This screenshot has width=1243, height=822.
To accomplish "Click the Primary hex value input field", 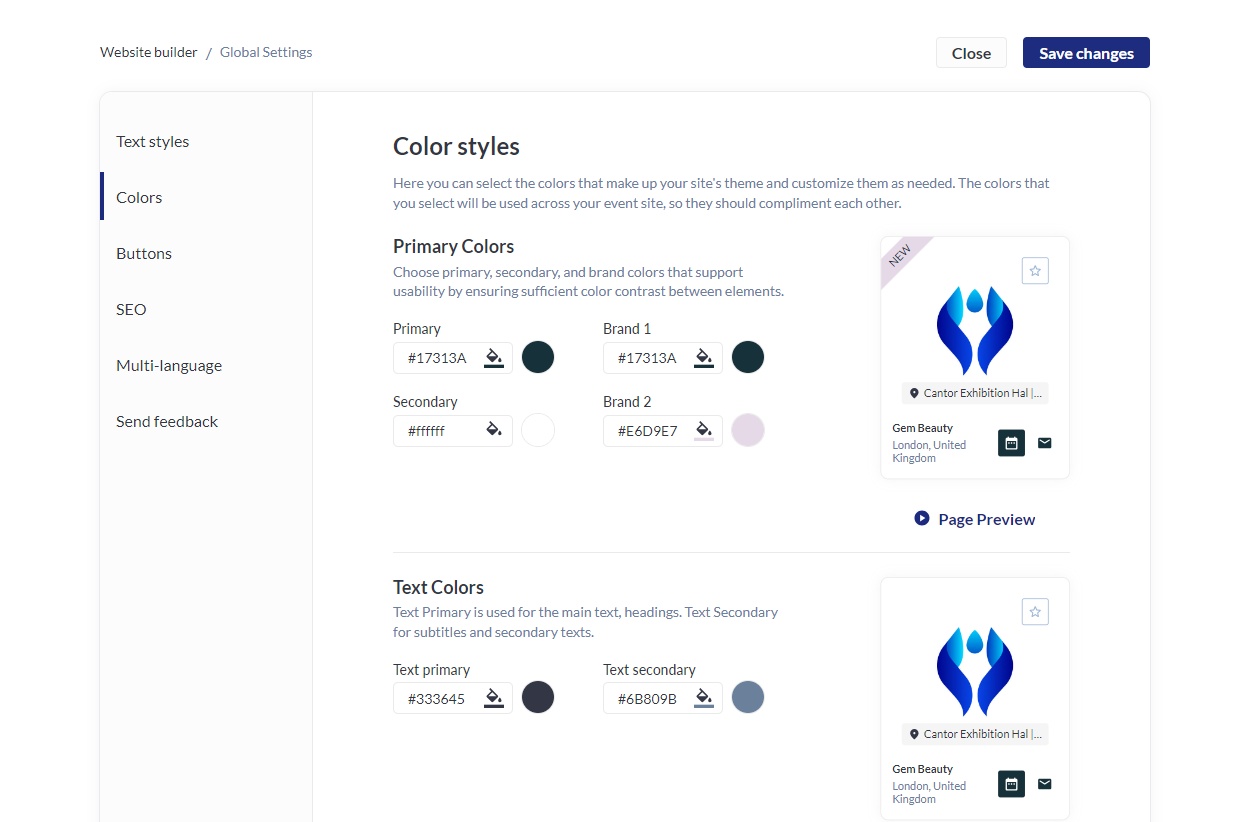I will [x=438, y=357].
